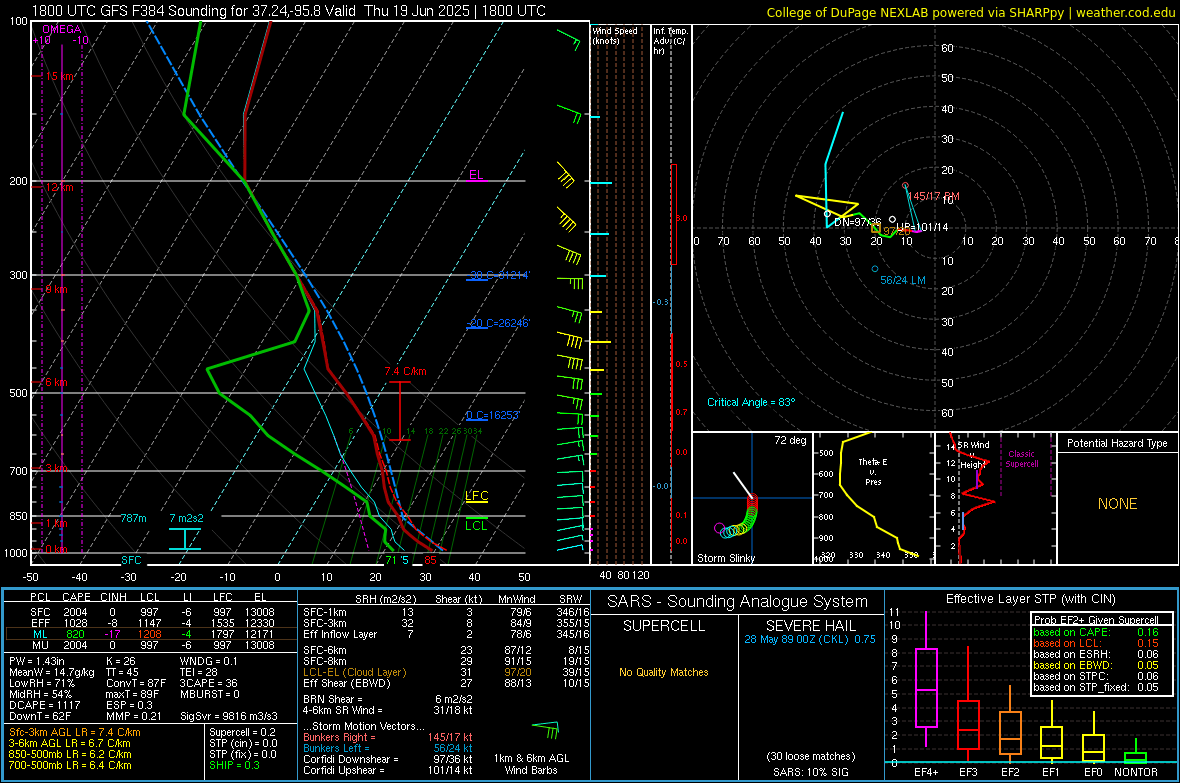This screenshot has width=1180, height=783.
Task: Click the 72 deg slinky angle value
Action: pyautogui.click(x=790, y=440)
